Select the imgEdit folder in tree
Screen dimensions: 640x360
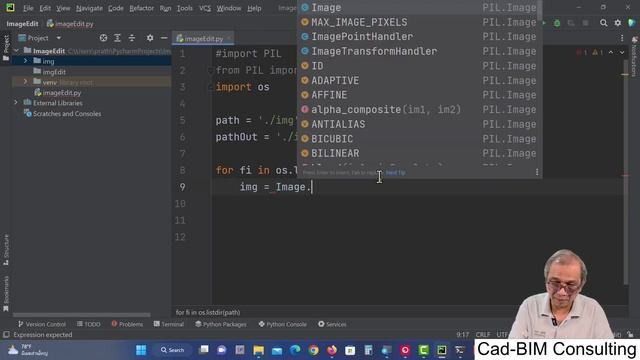point(54,72)
